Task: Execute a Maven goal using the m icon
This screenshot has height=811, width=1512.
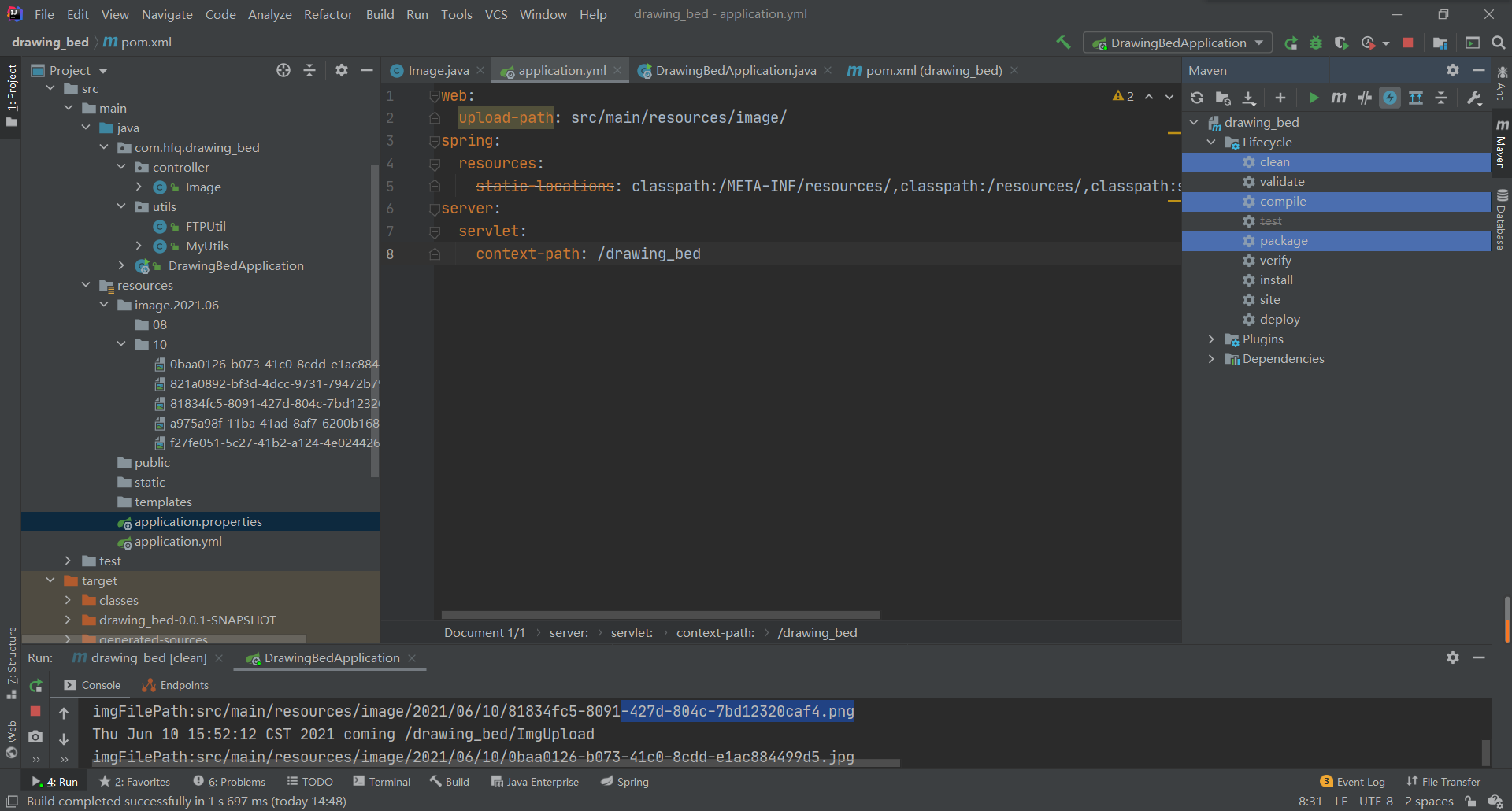Action: pyautogui.click(x=1338, y=98)
